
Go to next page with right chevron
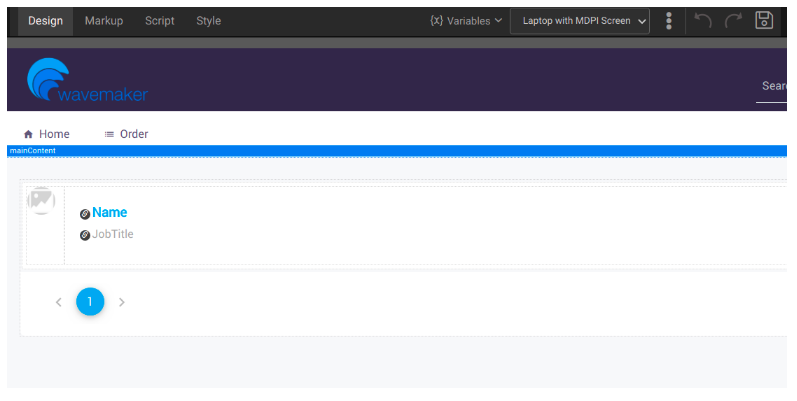point(122,301)
